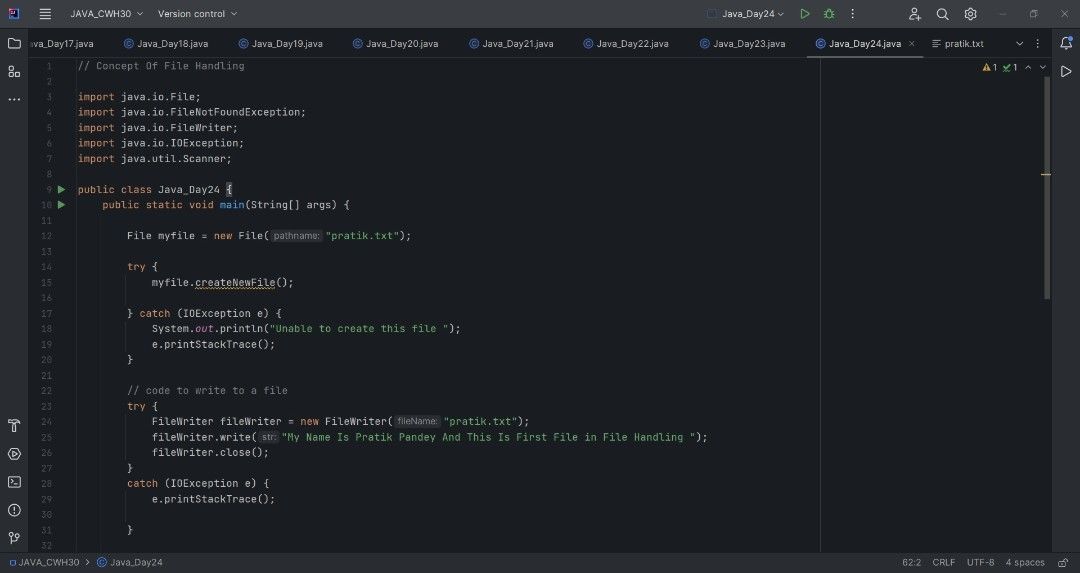
Task: Open editor tab options menu
Action: (1038, 43)
